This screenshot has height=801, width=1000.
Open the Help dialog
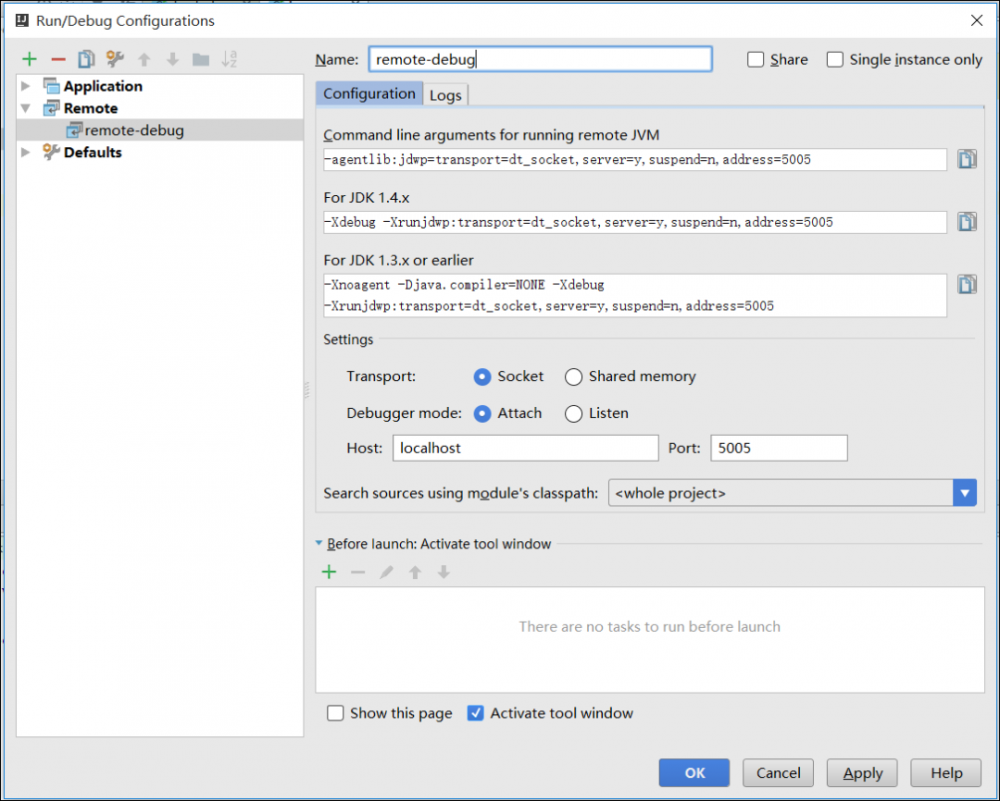(945, 772)
